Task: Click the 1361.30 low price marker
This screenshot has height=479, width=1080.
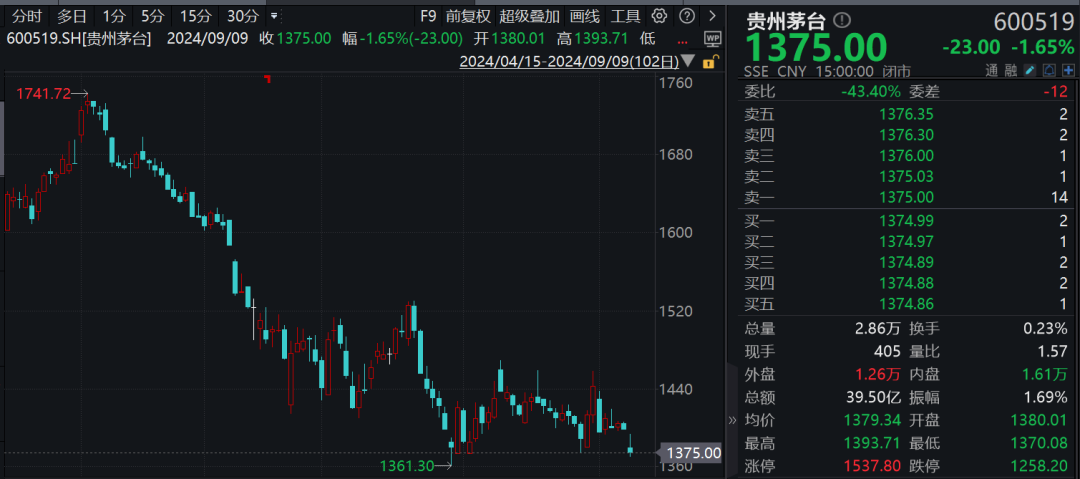Action: point(407,466)
